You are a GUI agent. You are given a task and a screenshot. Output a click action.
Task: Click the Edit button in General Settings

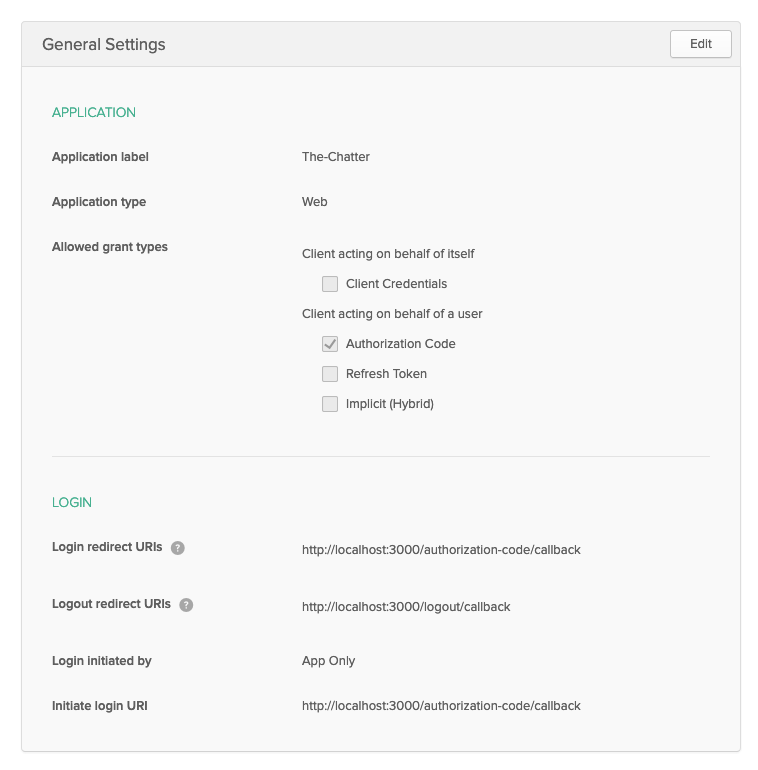click(700, 44)
